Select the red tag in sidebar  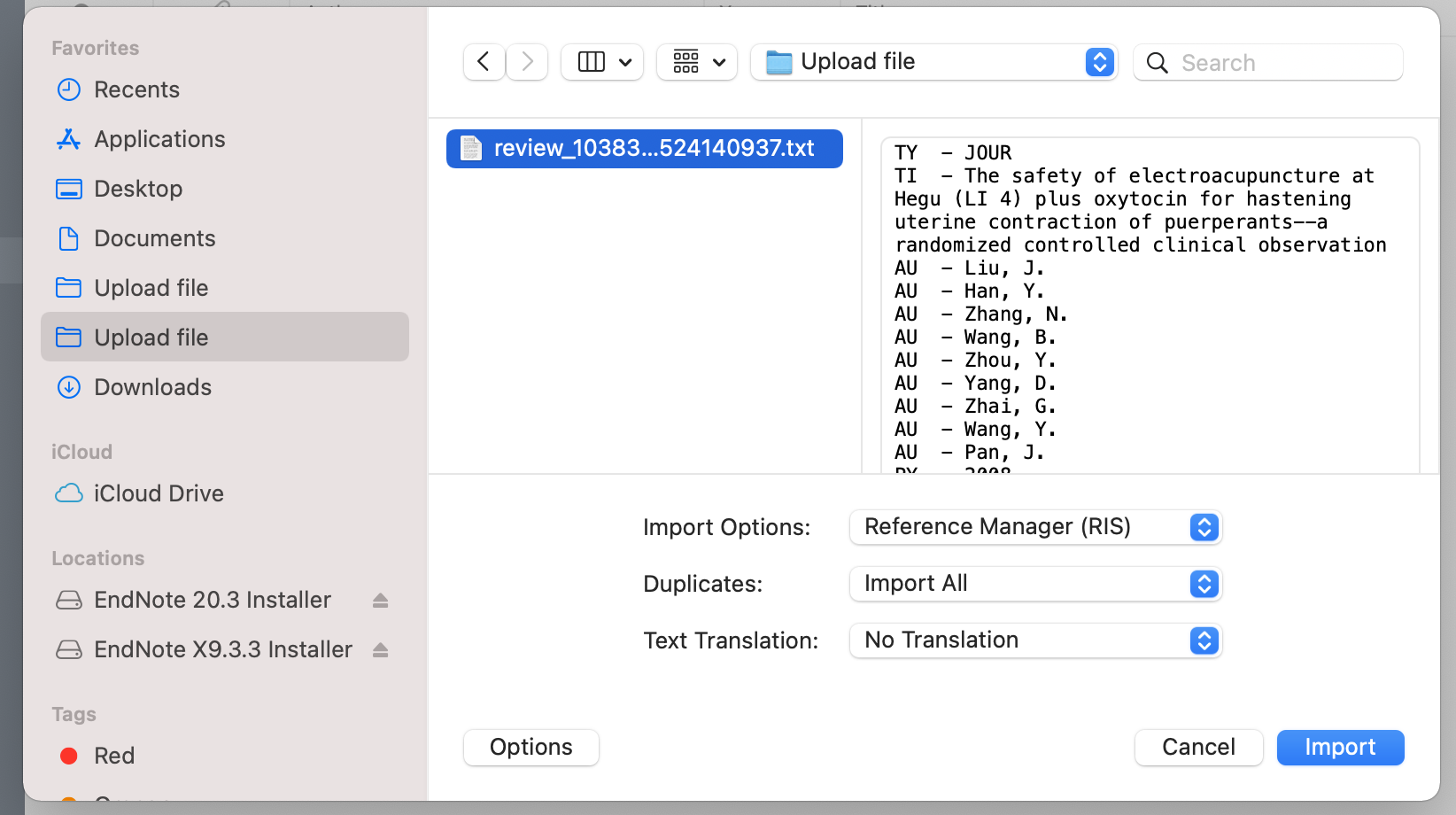tap(114, 756)
